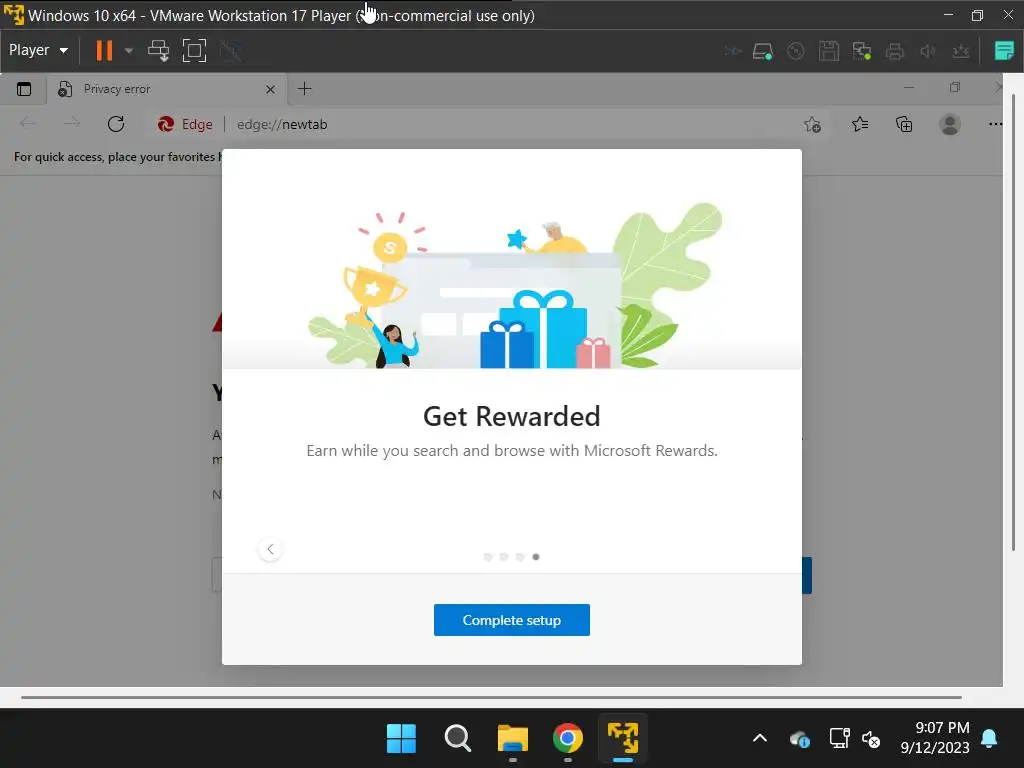Open a new tab in Edge
The width and height of the screenshot is (1024, 768).
(304, 89)
